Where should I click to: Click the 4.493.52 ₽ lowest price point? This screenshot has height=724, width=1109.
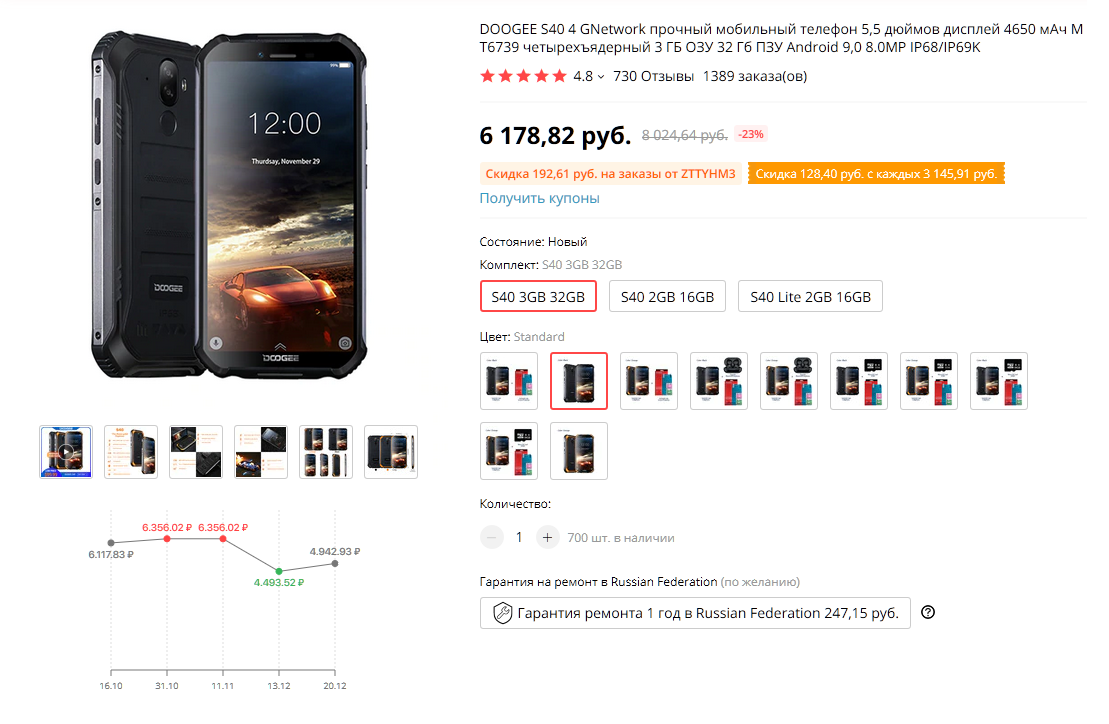(x=279, y=571)
